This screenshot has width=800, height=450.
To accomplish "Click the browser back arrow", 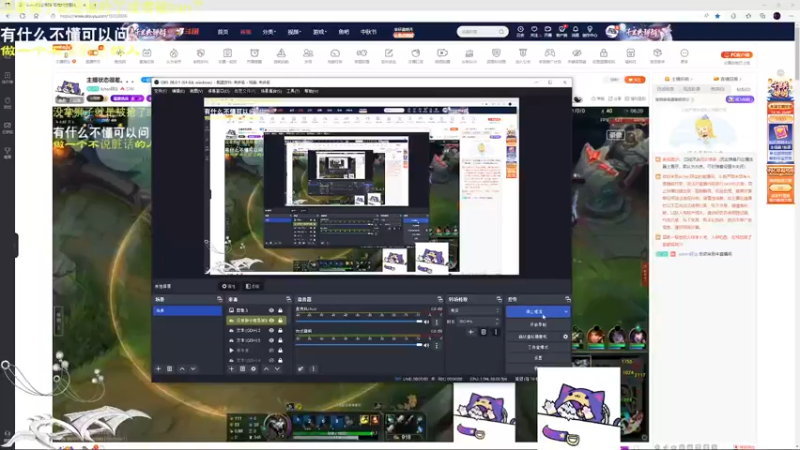I will 8,16.
